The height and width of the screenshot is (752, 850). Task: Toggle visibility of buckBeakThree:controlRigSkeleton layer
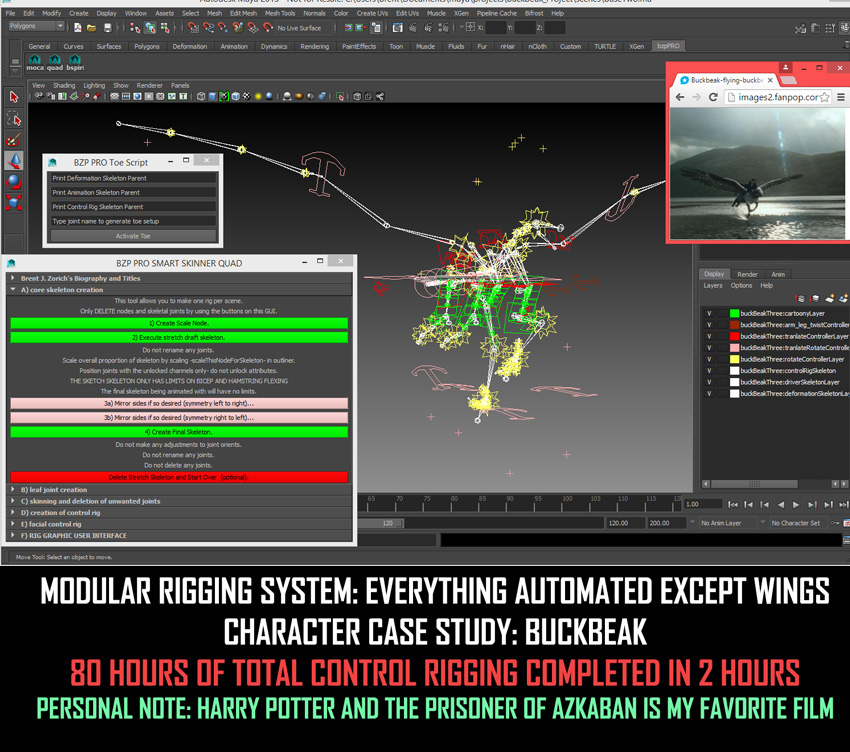pyautogui.click(x=709, y=371)
